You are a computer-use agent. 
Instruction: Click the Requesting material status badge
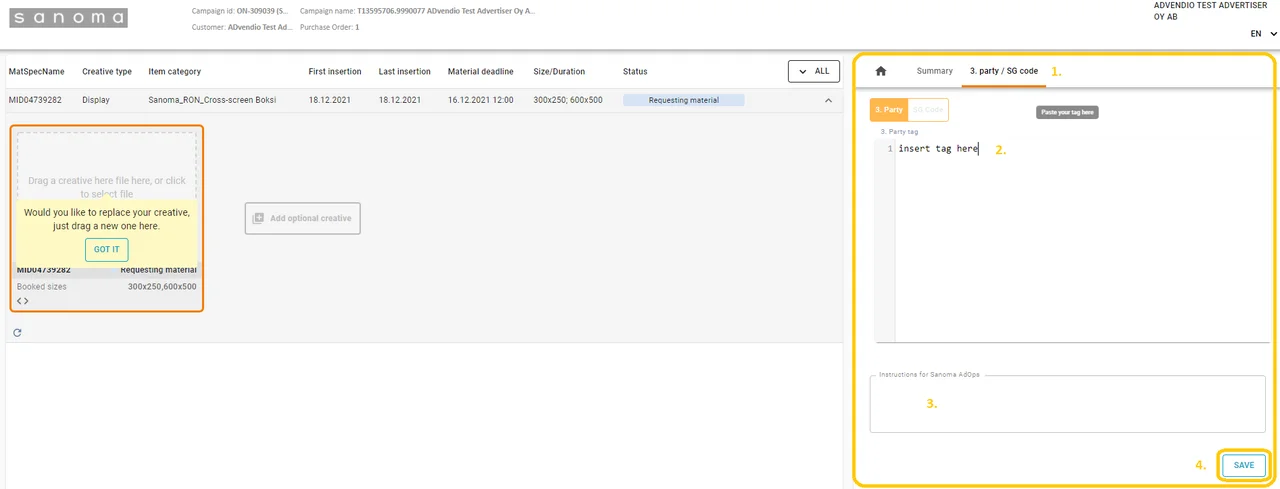pyautogui.click(x=683, y=100)
